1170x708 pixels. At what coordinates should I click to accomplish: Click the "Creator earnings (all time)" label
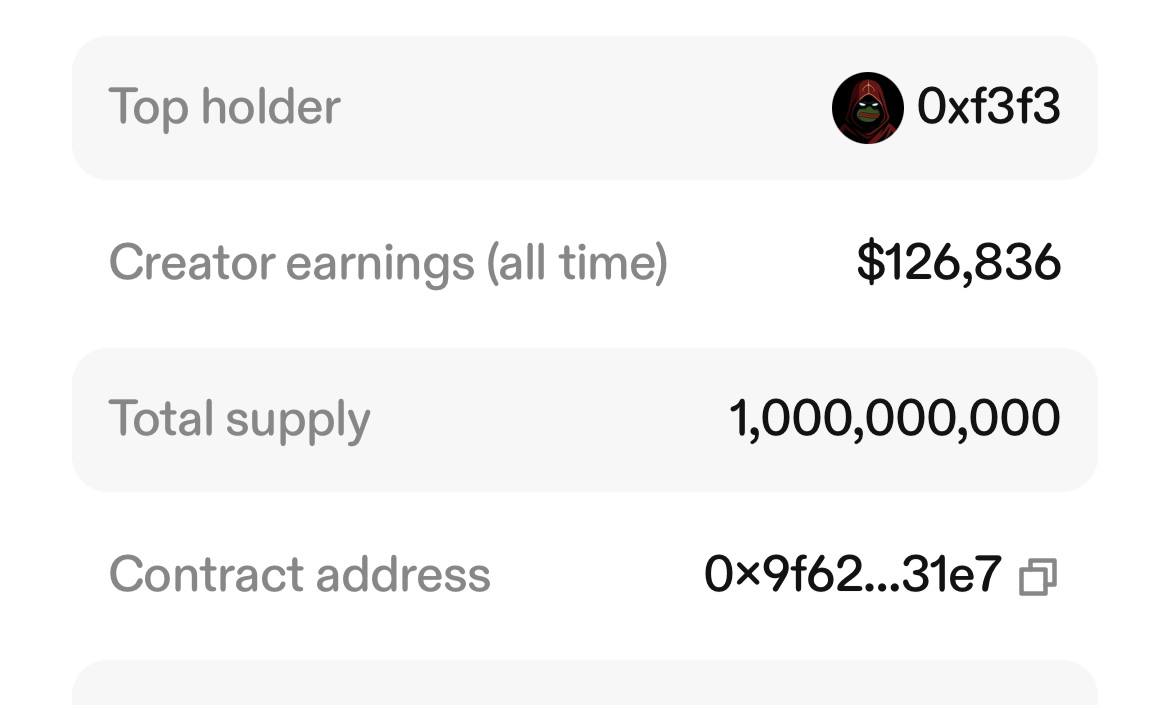[x=387, y=263]
